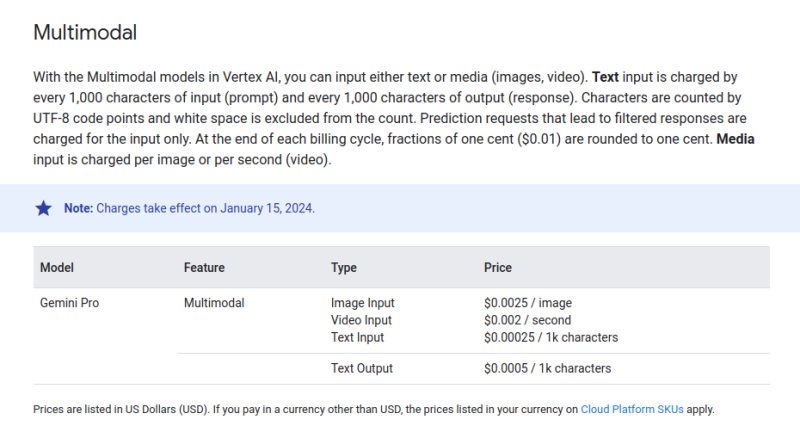Click the Video Input type row
Viewport: 800px width, 432px height.
(x=362, y=320)
